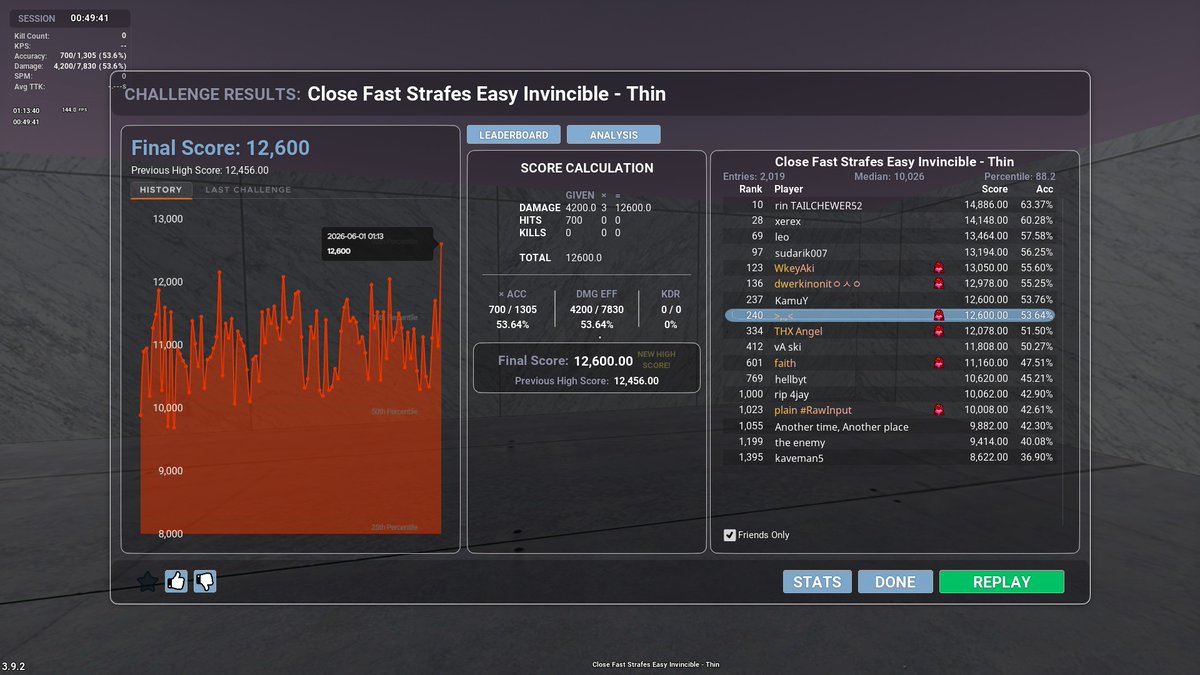This screenshot has height=675, width=1200.
Task: Click the 60.28% accuracy of xerex
Action: (1036, 221)
